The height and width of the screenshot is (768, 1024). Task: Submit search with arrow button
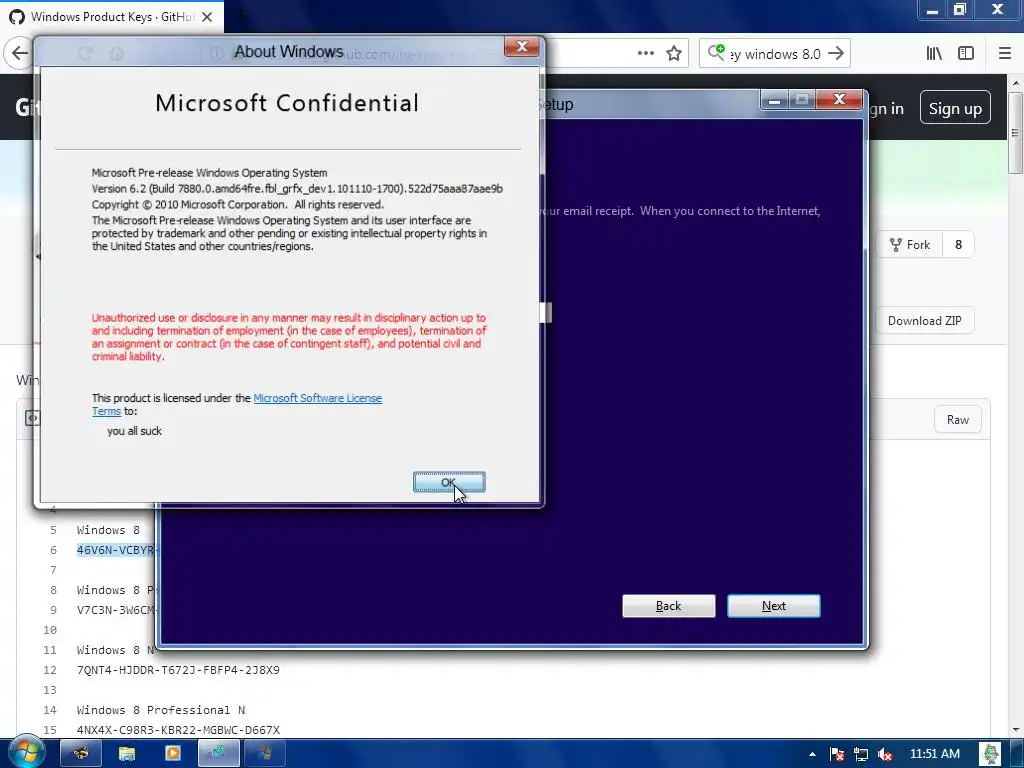click(836, 54)
